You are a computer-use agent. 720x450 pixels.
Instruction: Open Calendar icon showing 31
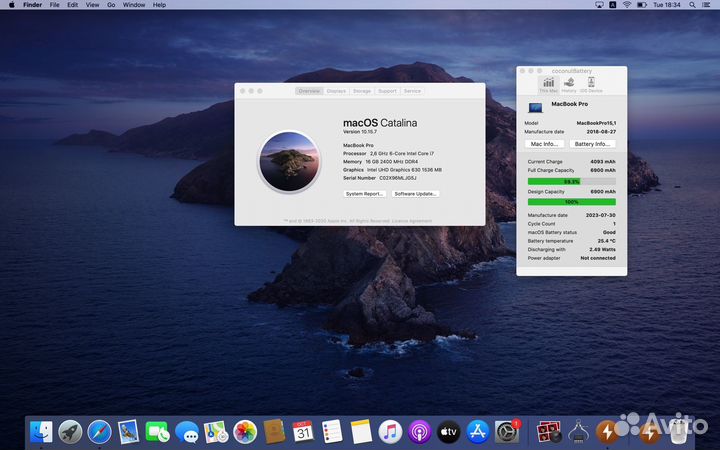(303, 432)
